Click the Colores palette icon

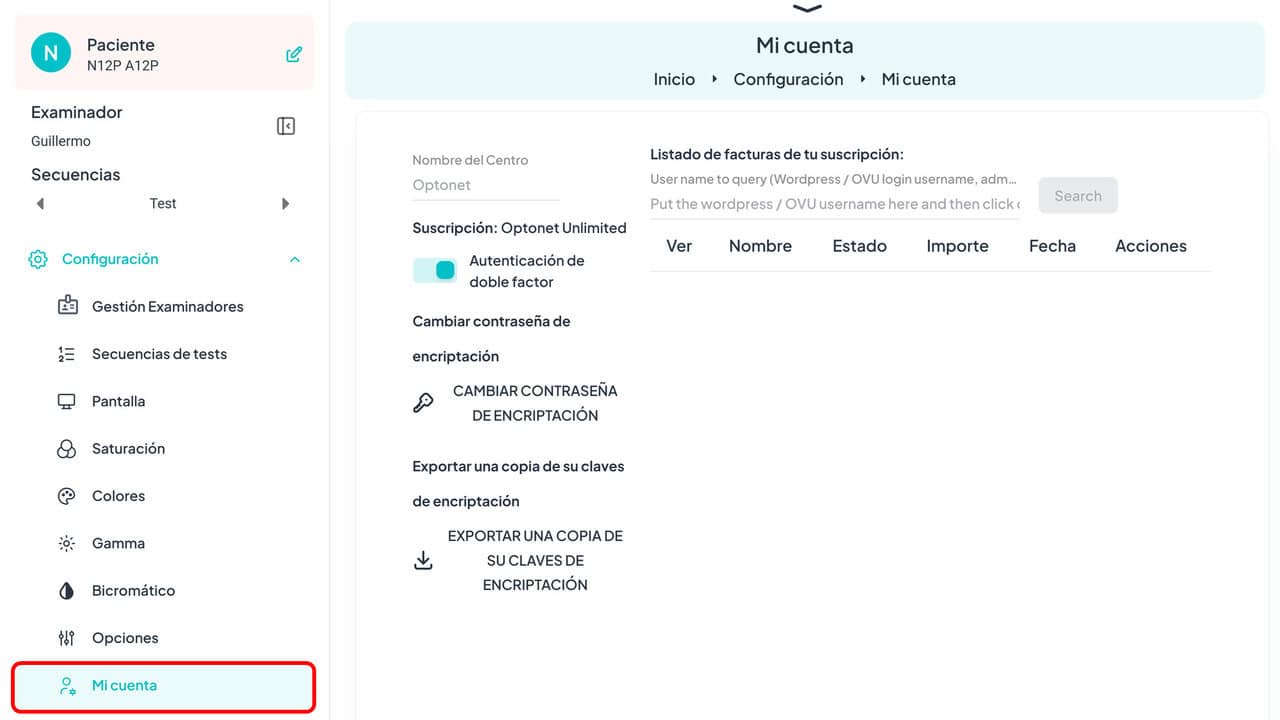67,496
